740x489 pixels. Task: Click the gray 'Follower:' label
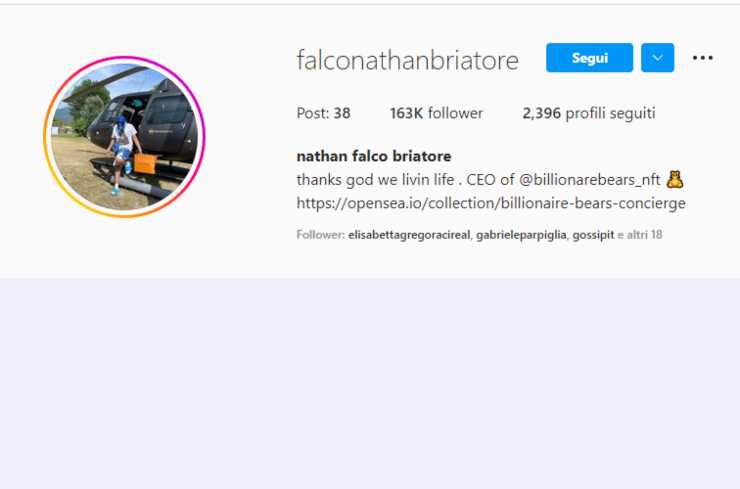coord(320,235)
